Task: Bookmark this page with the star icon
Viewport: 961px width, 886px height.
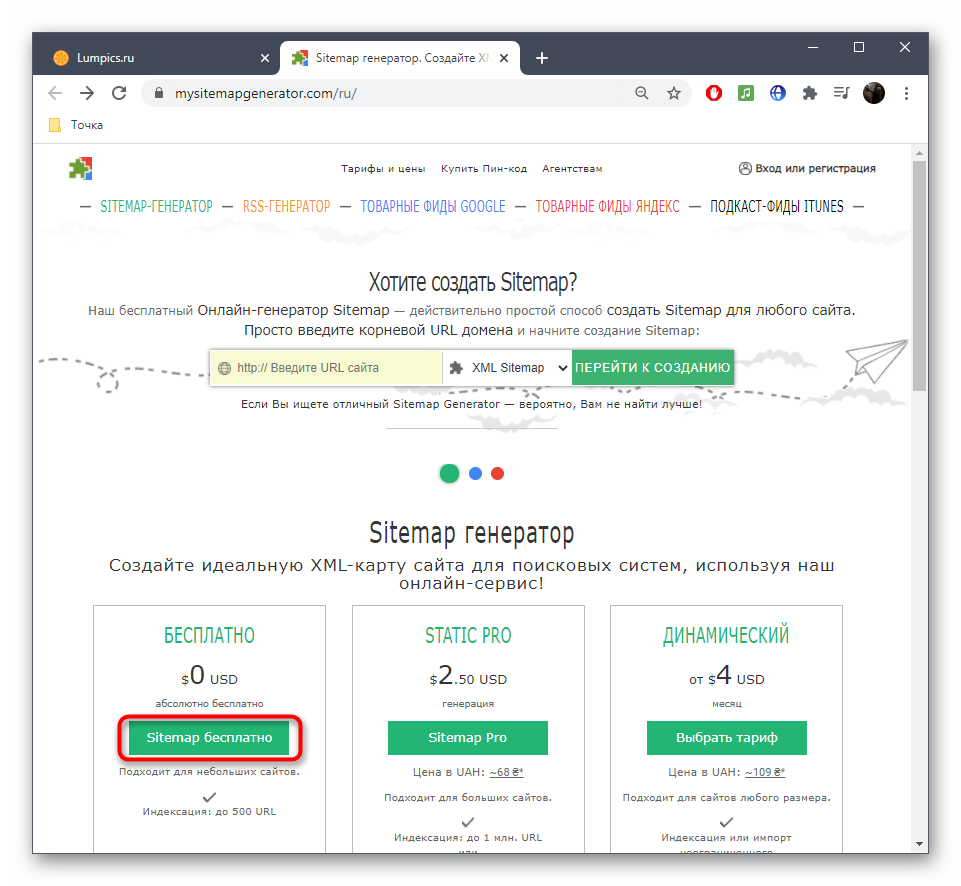Action: point(674,93)
